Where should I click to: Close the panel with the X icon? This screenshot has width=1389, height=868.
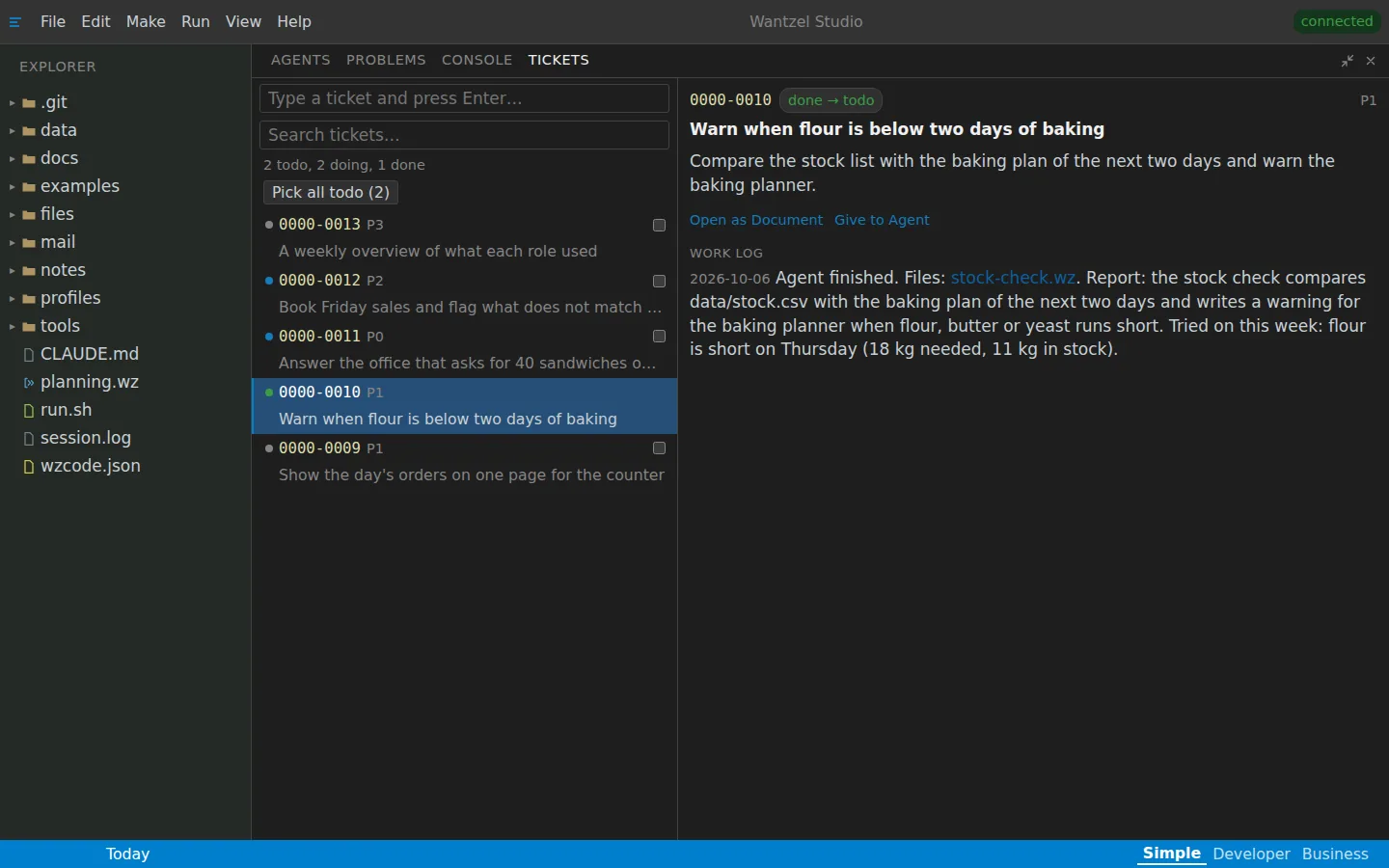(1371, 61)
